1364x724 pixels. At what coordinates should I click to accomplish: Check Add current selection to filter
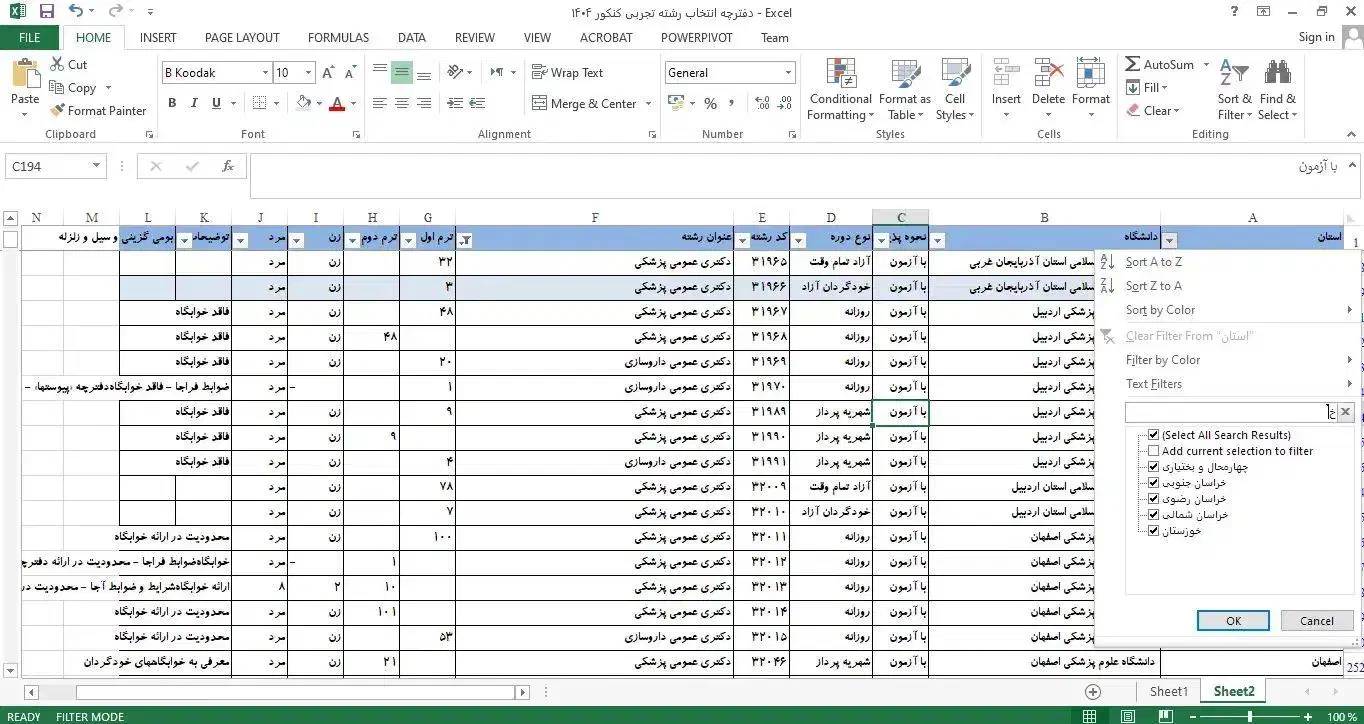click(1154, 451)
